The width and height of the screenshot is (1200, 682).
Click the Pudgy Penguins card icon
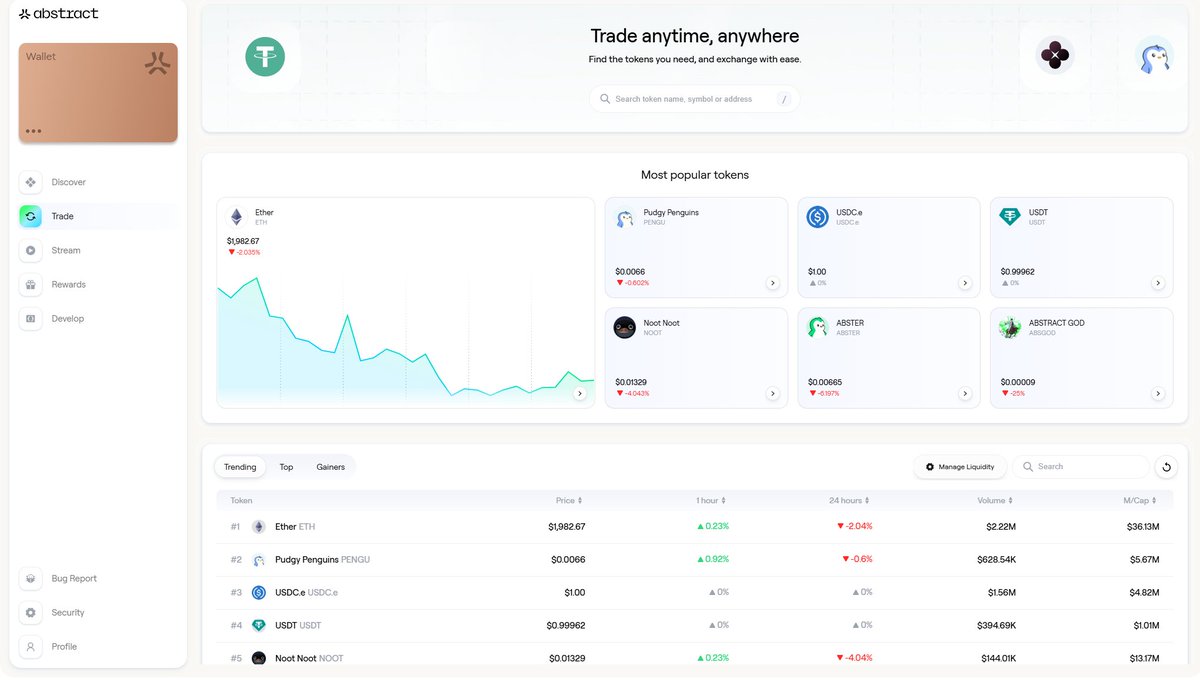click(625, 217)
